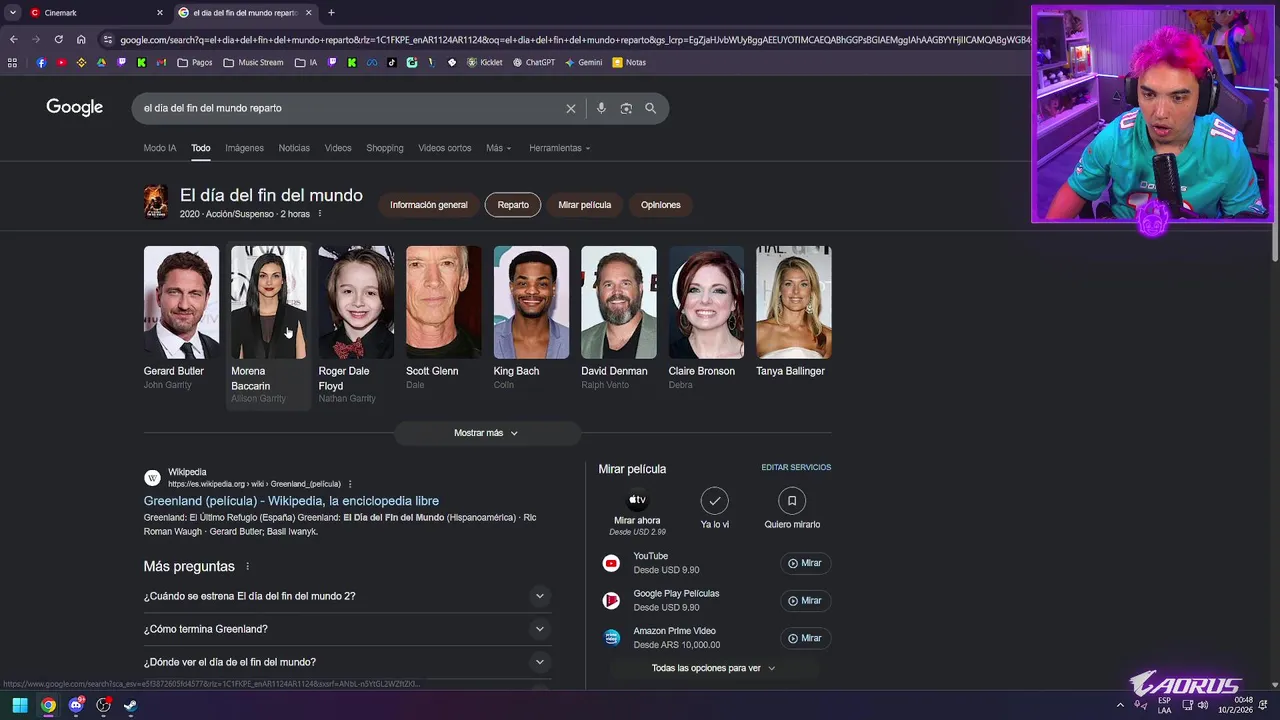
Task: Open options next to 'Más preguntas'
Action: [x=247, y=566]
